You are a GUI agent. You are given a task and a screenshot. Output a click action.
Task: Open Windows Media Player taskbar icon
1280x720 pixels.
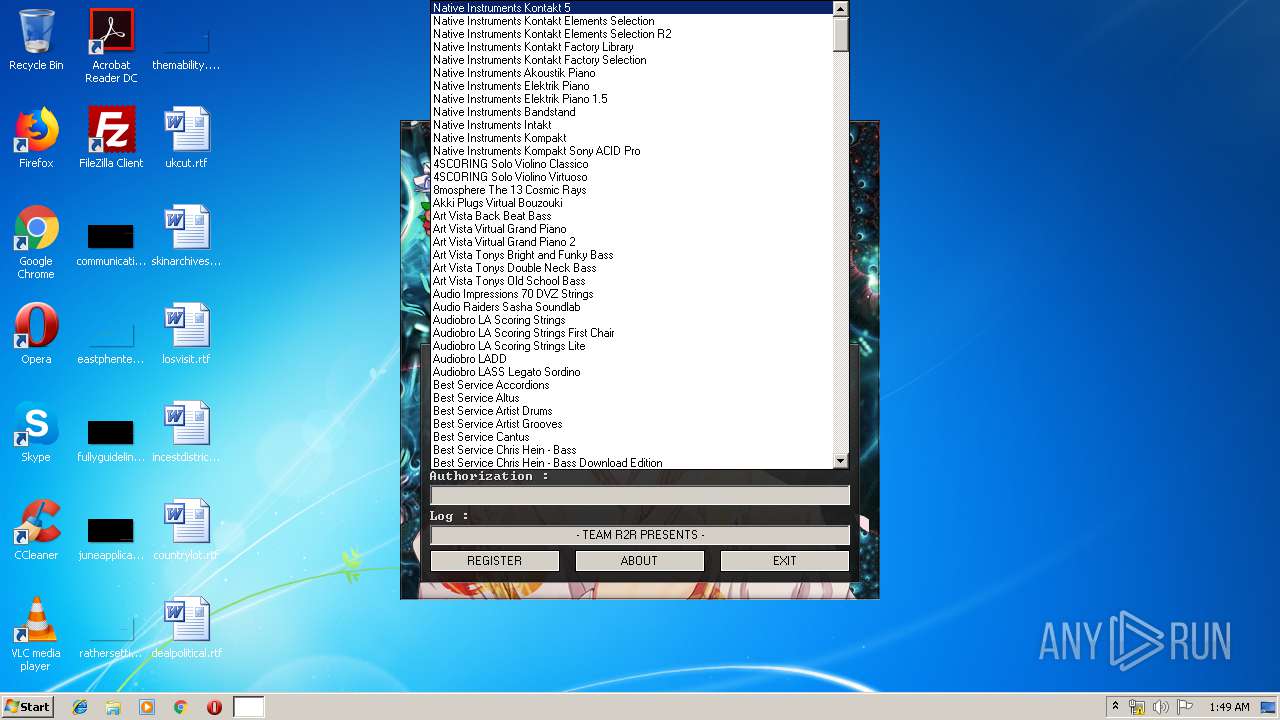click(147, 707)
